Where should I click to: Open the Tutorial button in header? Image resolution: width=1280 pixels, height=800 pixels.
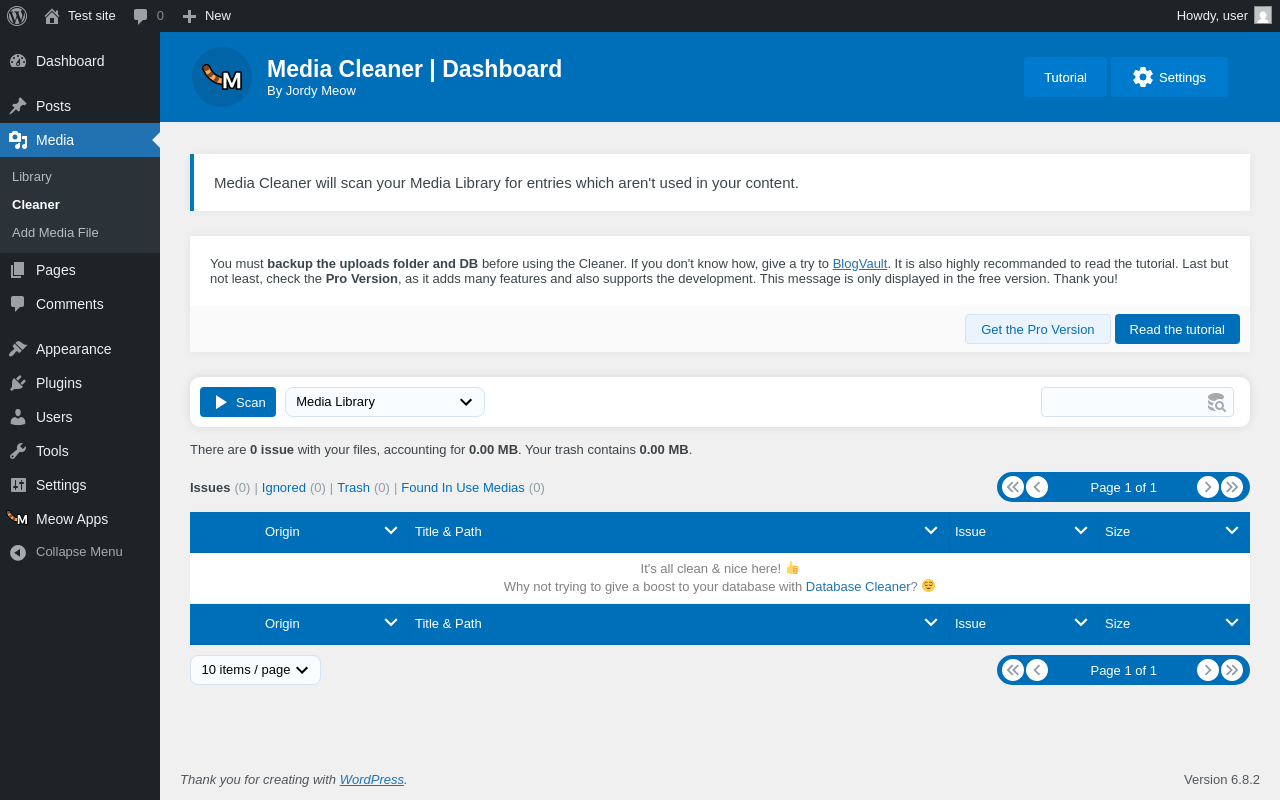(x=1065, y=77)
